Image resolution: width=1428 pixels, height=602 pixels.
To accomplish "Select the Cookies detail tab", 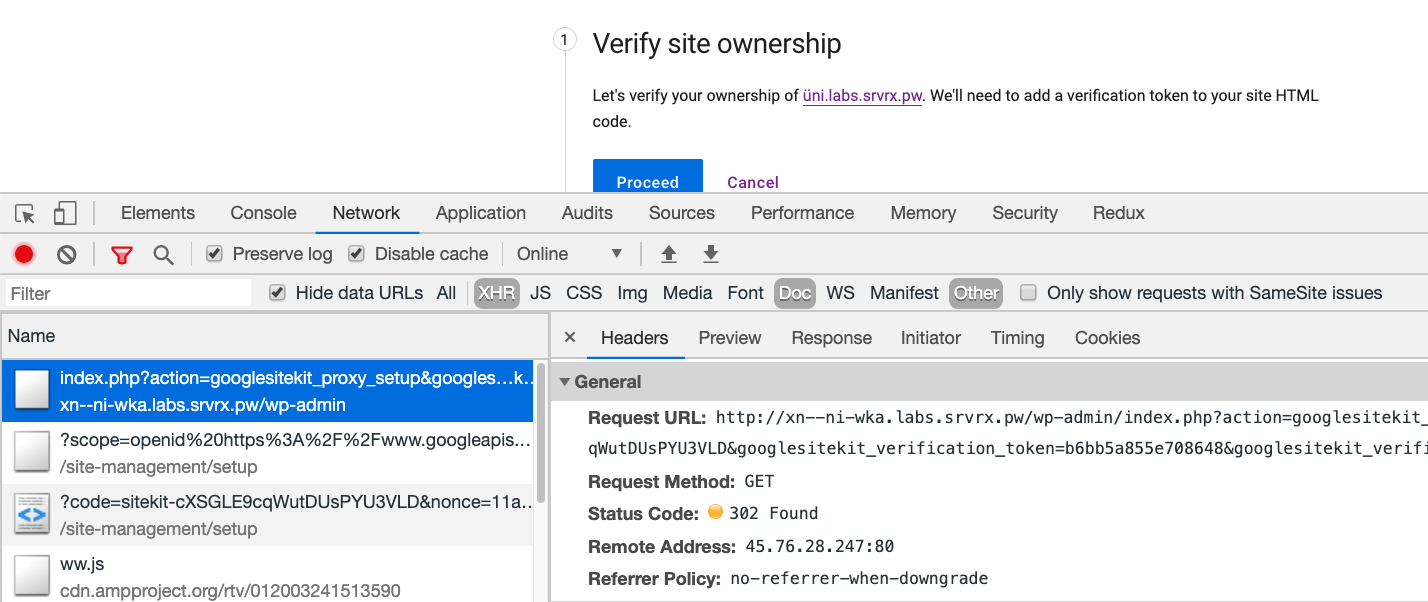I will (x=1107, y=338).
